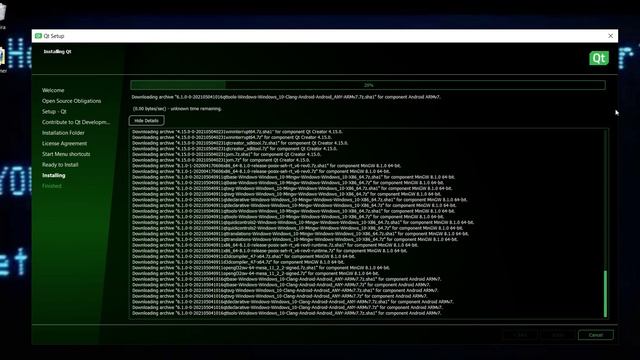Click the '(0.00 bytes/sec) - unknown time remaining' text
640x360 pixels.
coord(177,109)
